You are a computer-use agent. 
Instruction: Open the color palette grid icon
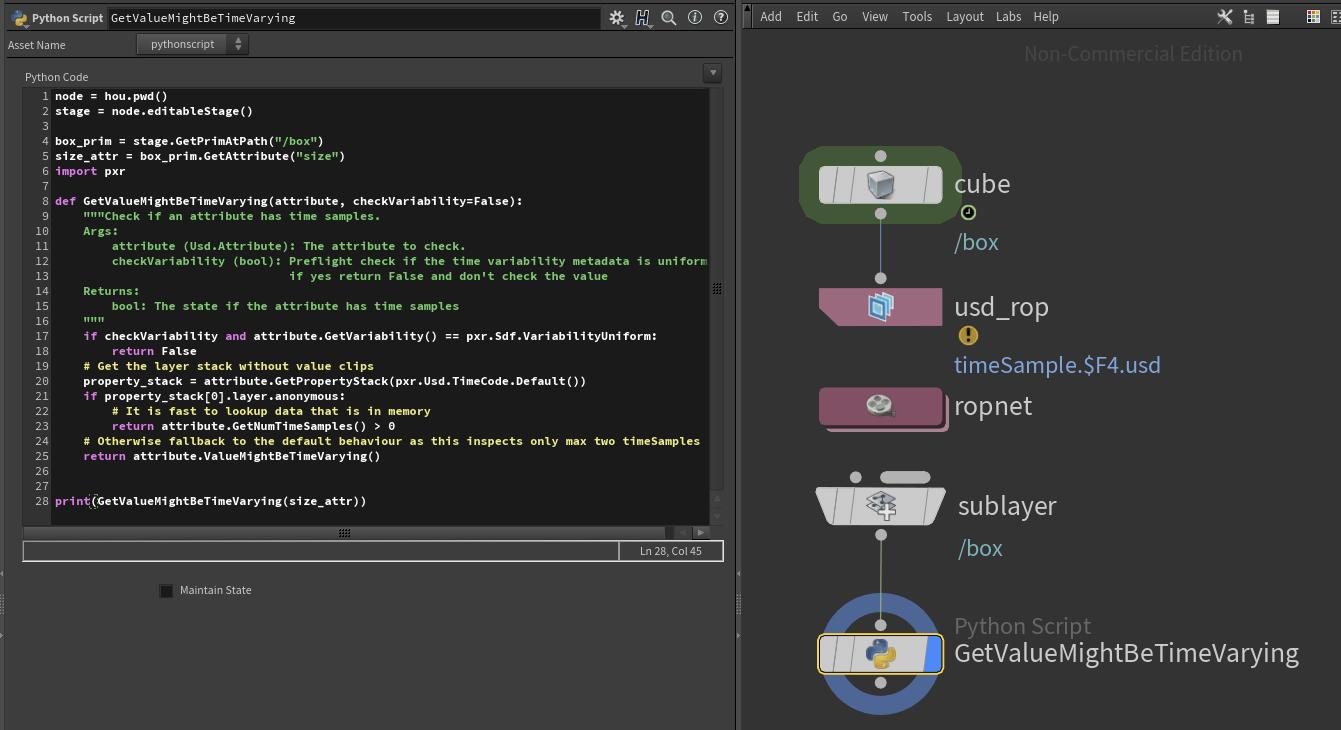coord(1313,17)
